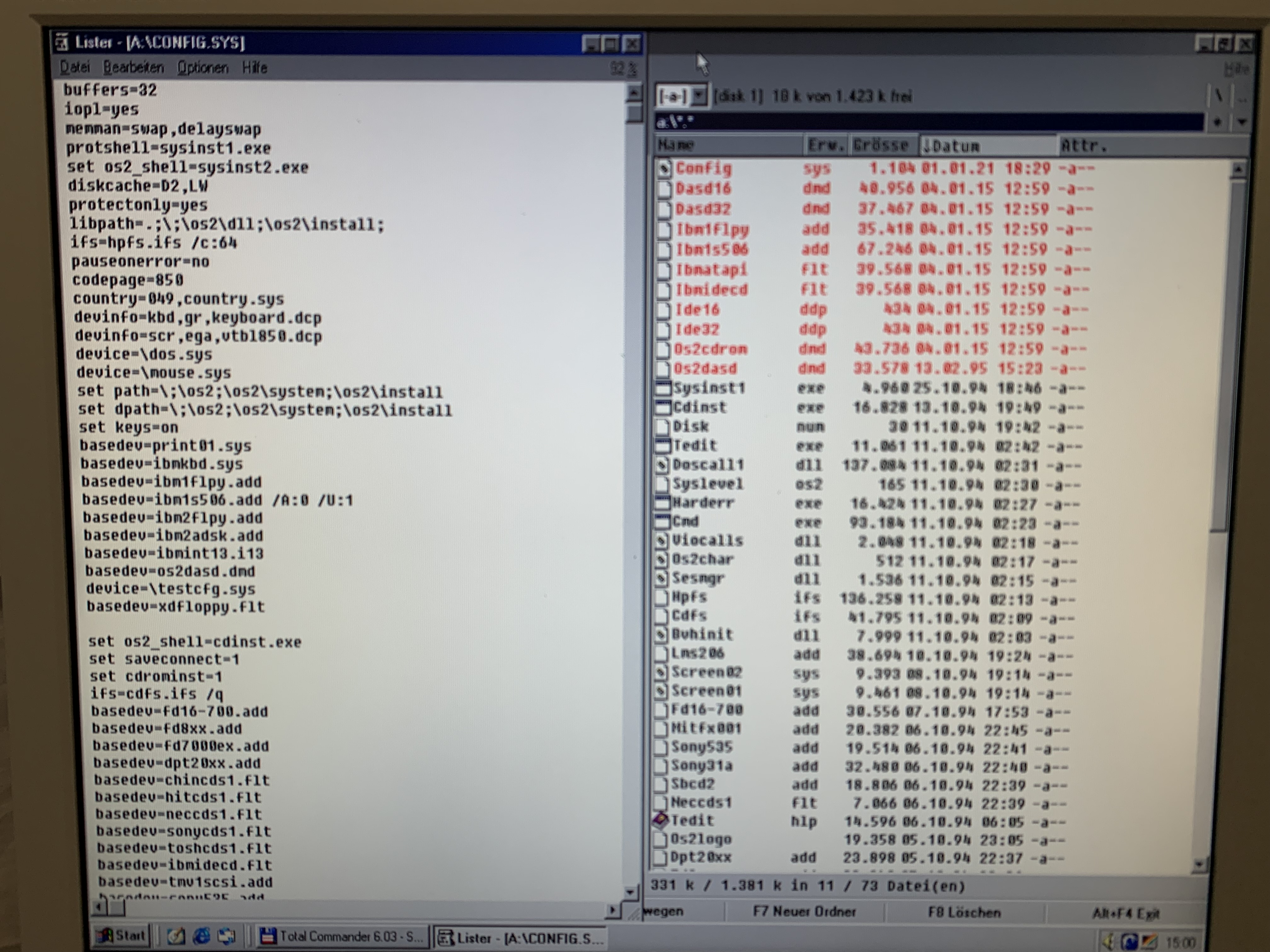Open the Datei menu in Lister
1270x952 pixels.
(75, 68)
